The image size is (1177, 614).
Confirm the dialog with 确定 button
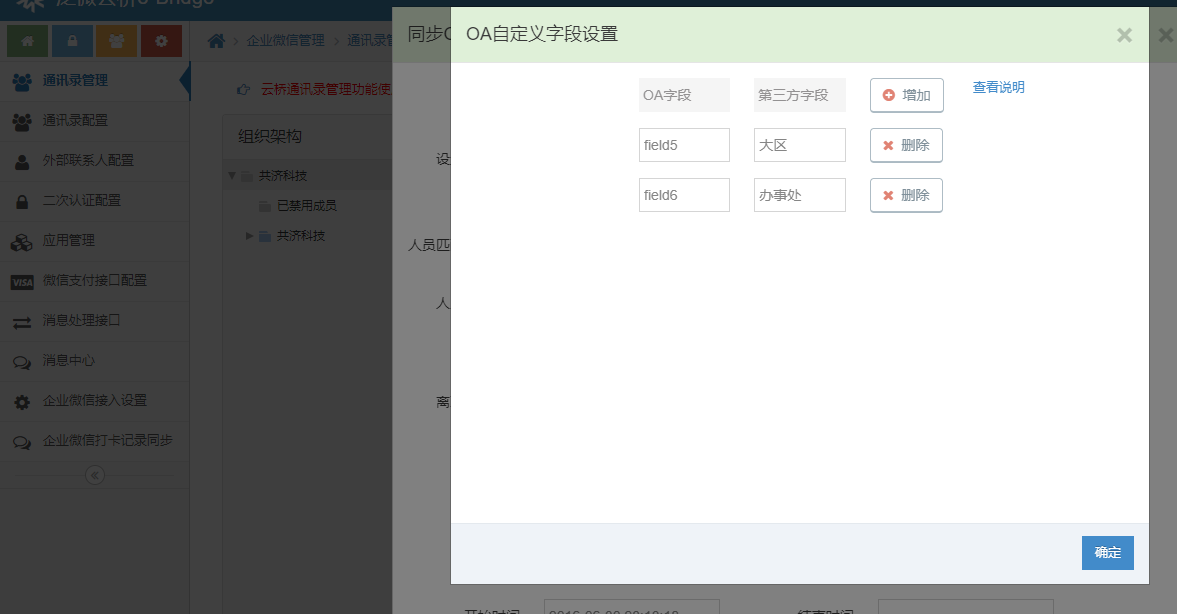coord(1107,553)
